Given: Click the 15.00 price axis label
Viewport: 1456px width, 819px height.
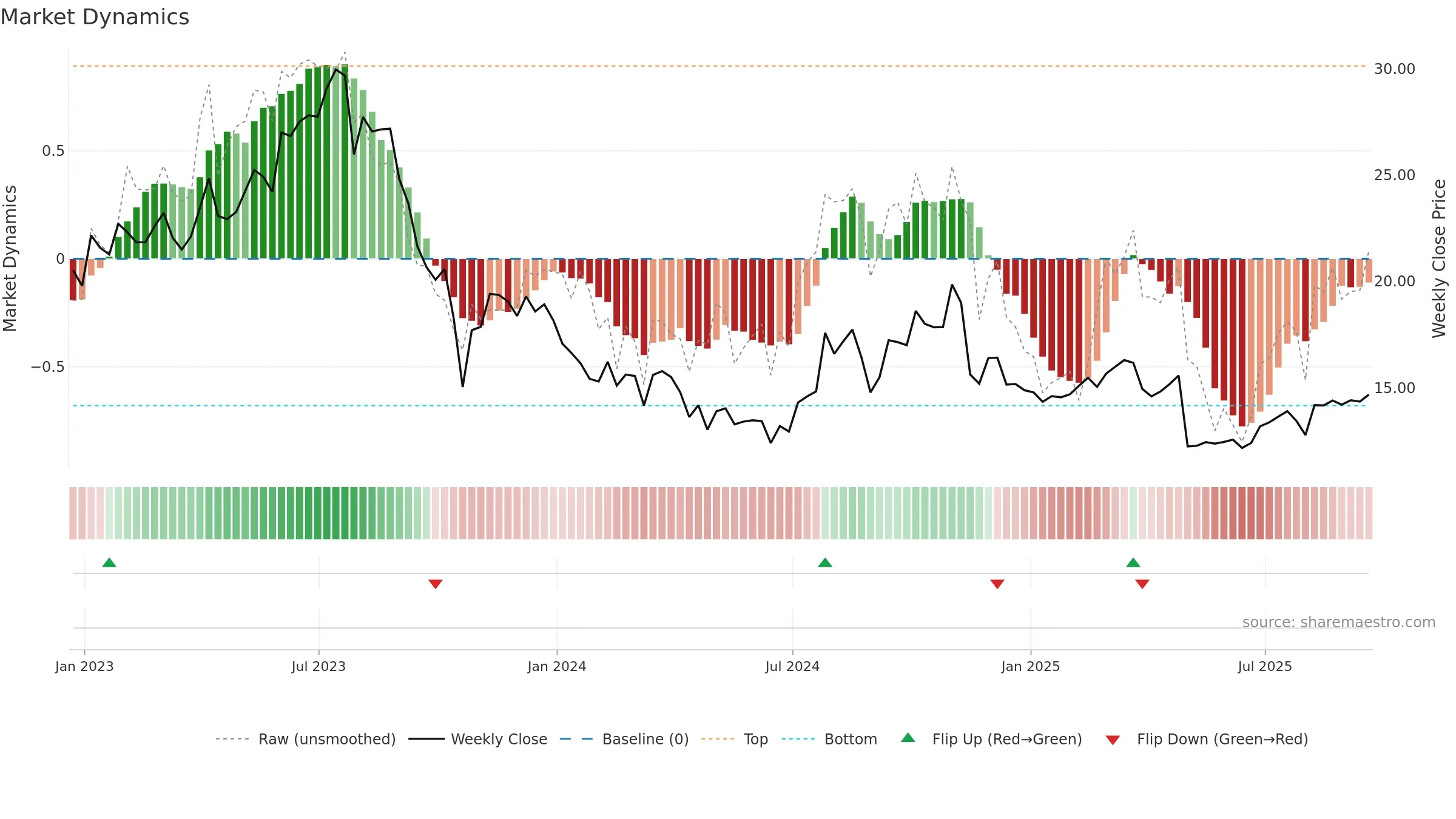Looking at the screenshot, I should coord(1395,388).
